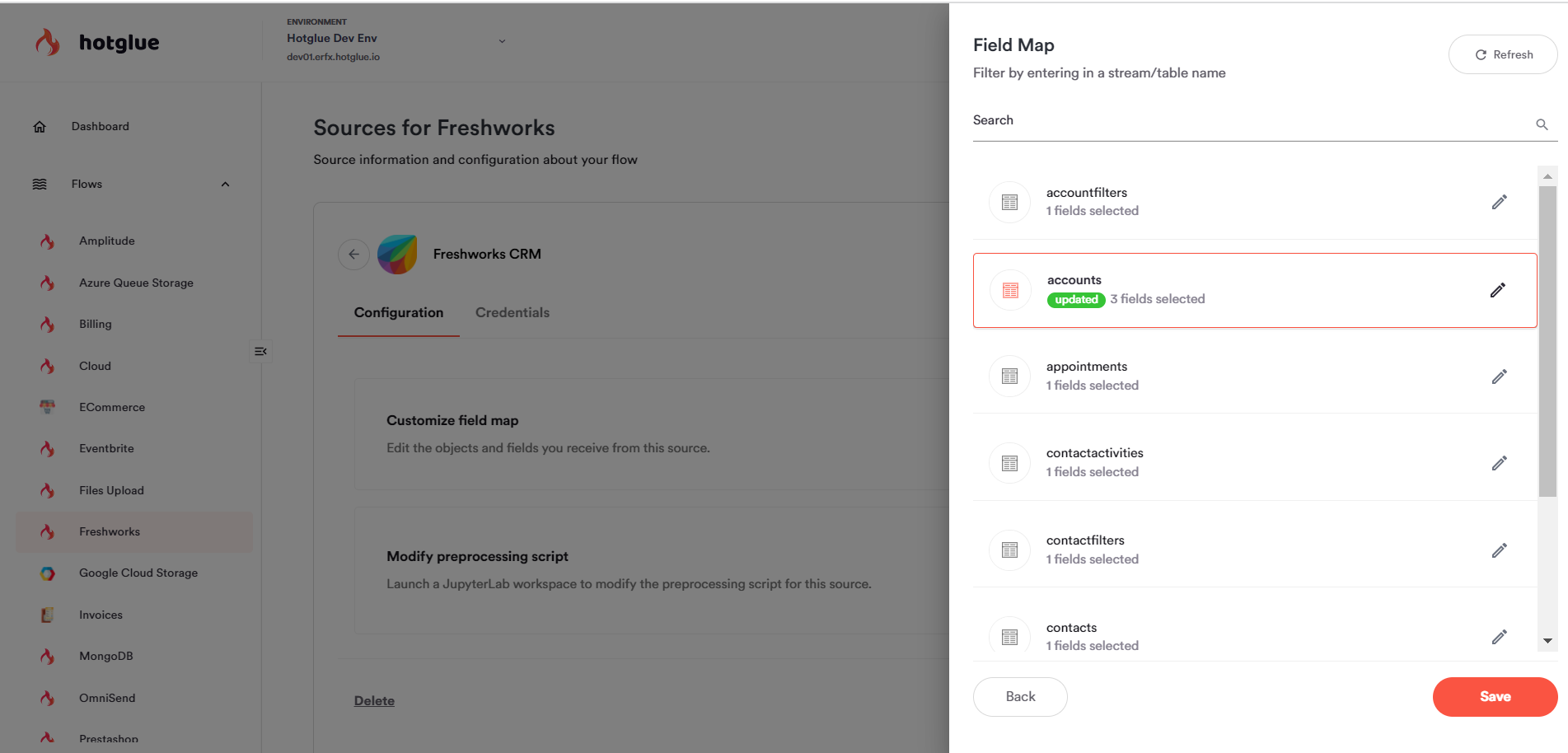Open the Google Cloud Storage flow
This screenshot has height=753, width=1568.
[138, 573]
